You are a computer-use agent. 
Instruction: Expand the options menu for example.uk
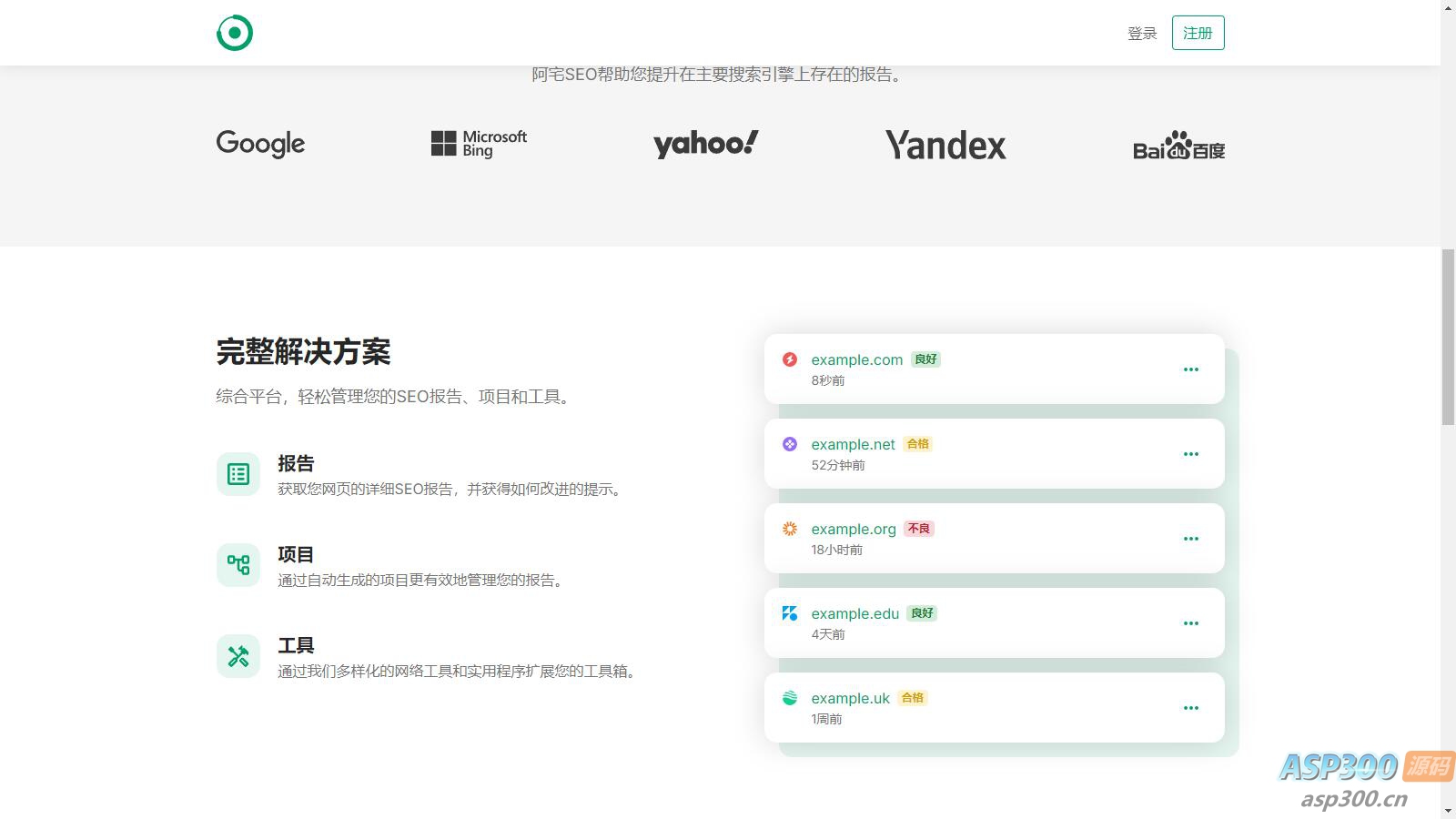point(1190,708)
